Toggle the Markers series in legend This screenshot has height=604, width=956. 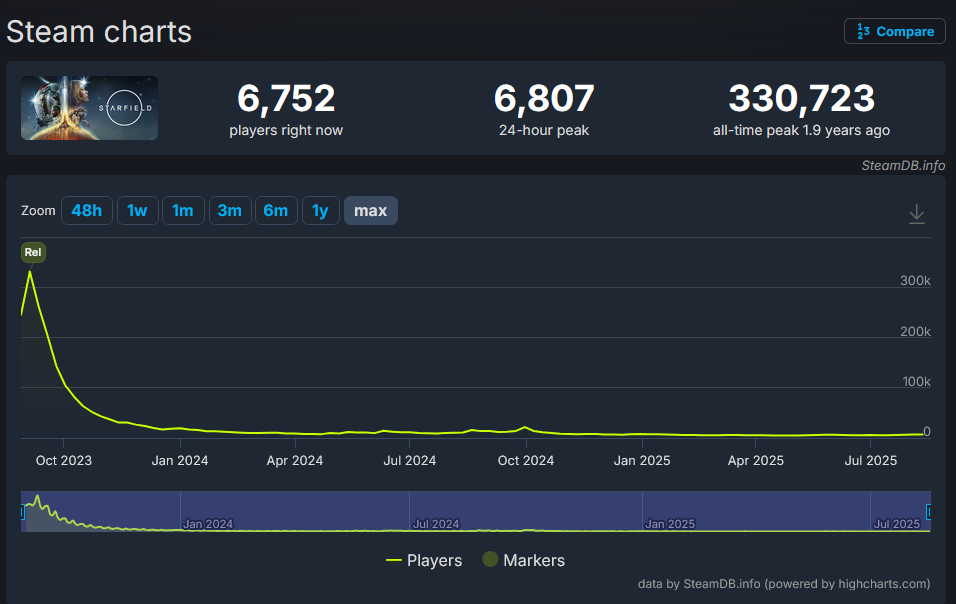click(524, 560)
